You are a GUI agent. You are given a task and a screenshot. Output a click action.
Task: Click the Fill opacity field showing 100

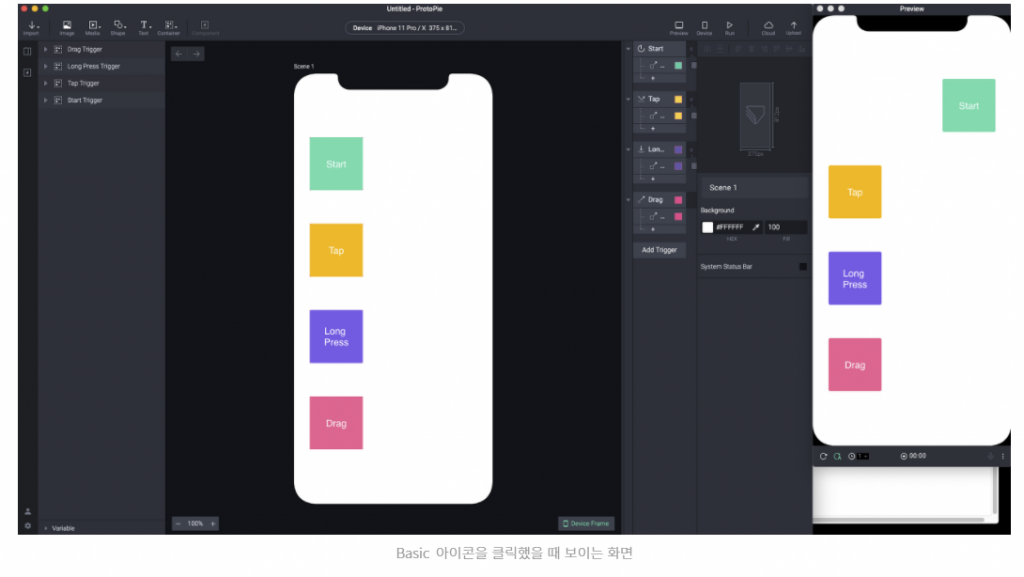(x=786, y=227)
